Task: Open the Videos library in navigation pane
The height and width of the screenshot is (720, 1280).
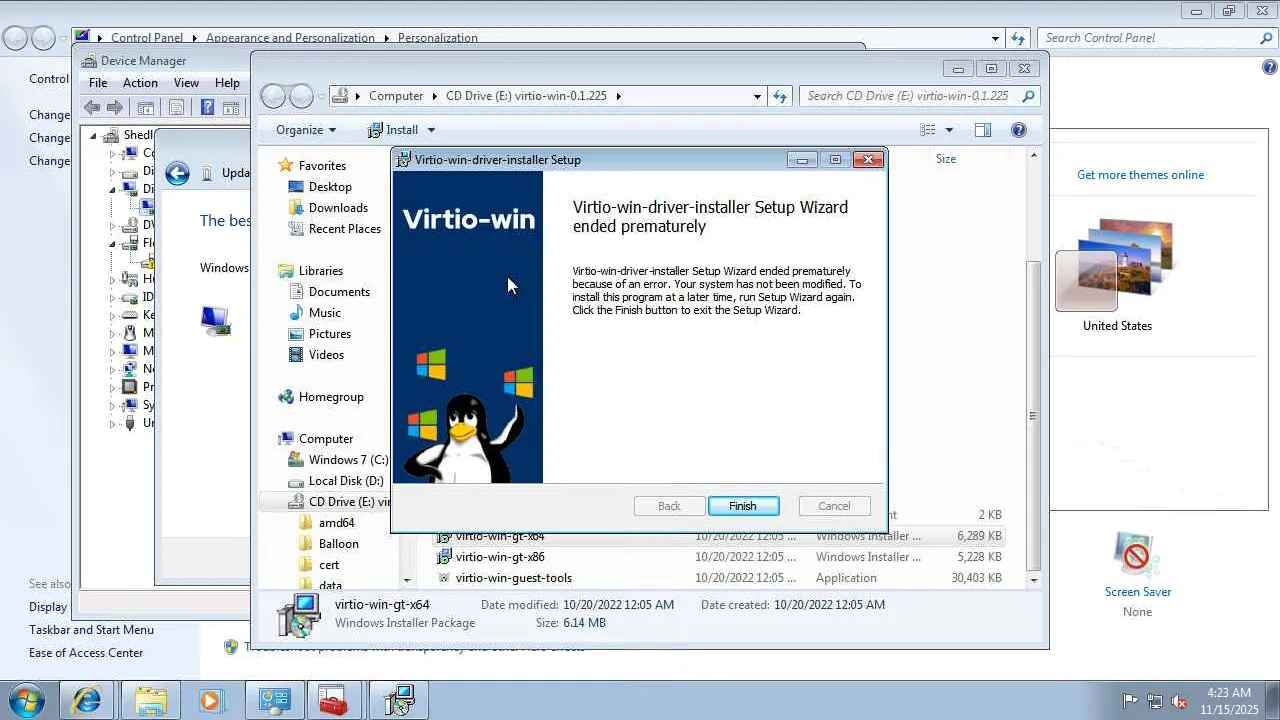Action: [326, 355]
